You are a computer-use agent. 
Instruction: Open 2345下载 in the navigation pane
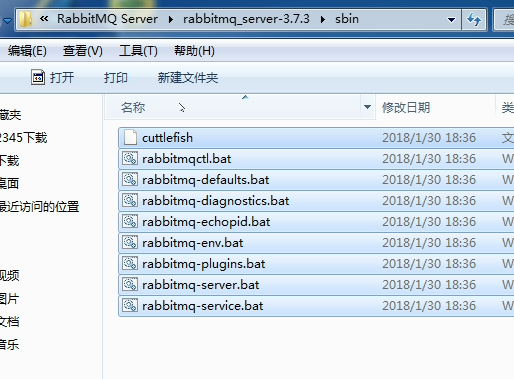coord(23,138)
